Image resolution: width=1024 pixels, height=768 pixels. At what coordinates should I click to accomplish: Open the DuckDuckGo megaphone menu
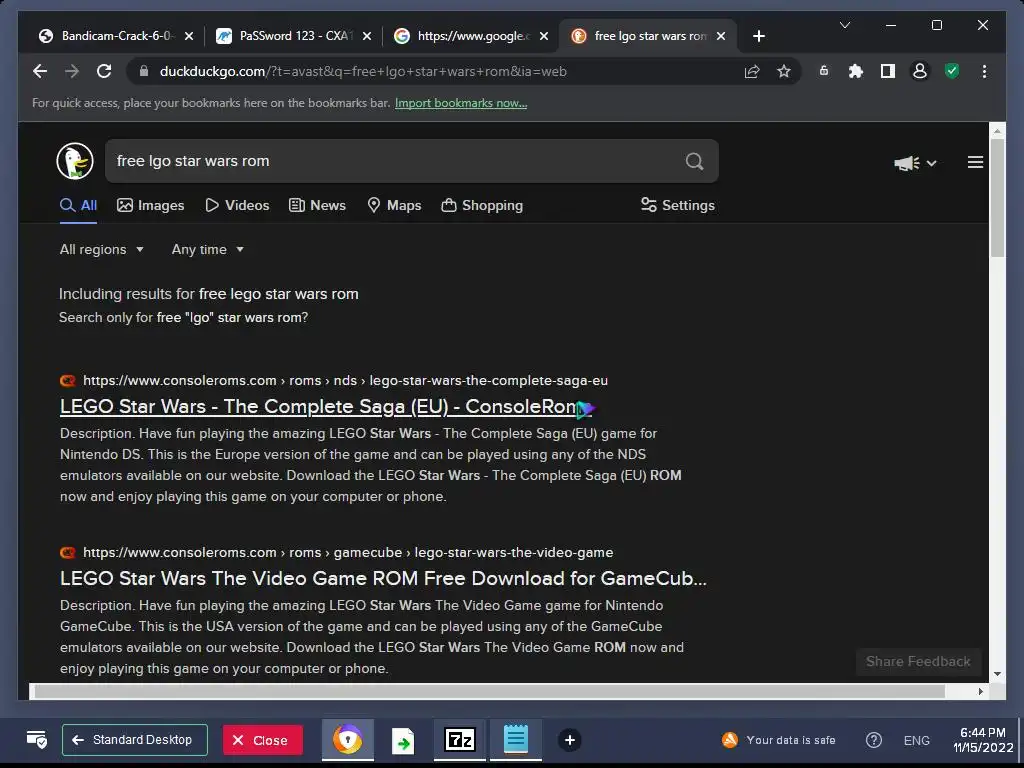click(915, 163)
